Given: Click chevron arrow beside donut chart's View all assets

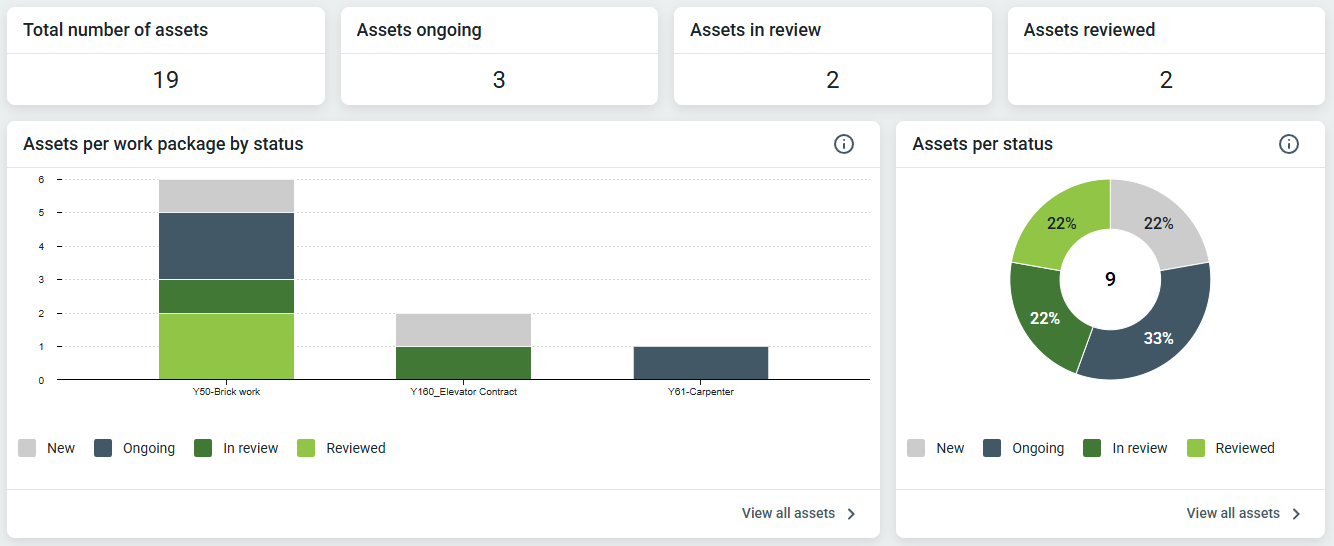Looking at the screenshot, I should click(x=1296, y=514).
